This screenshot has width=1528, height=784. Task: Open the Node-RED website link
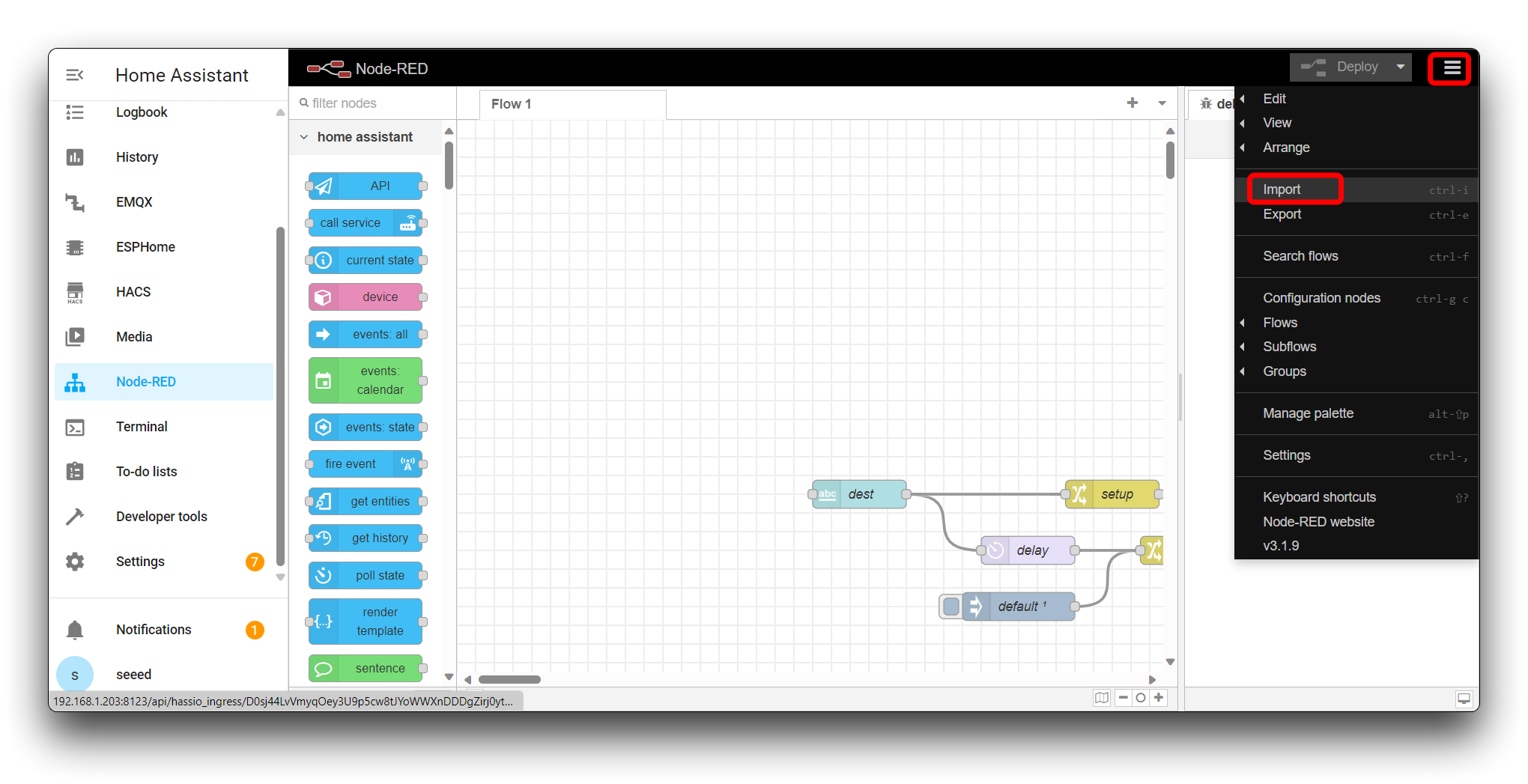point(1356,522)
